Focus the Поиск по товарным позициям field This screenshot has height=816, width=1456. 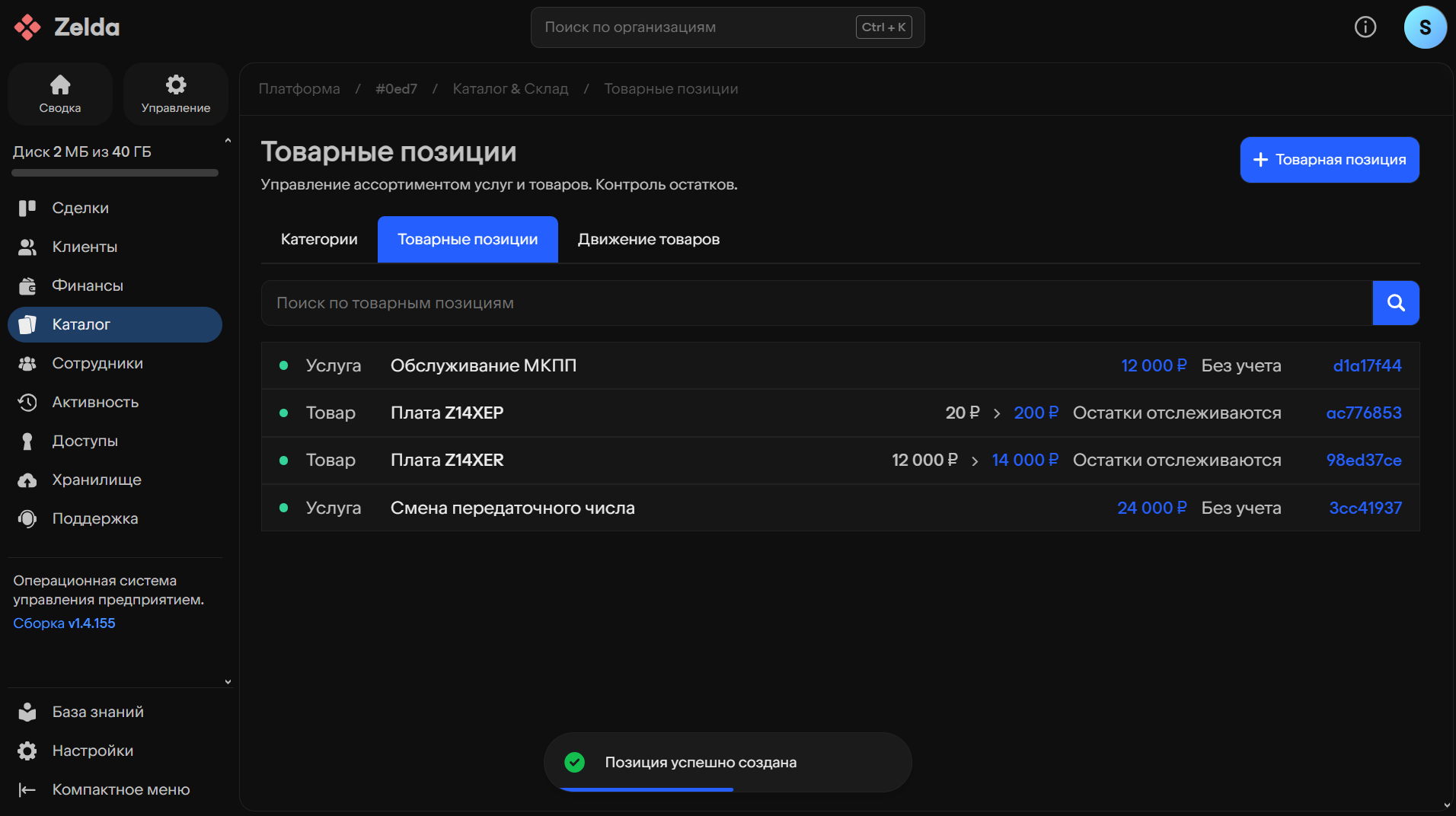[x=815, y=303]
